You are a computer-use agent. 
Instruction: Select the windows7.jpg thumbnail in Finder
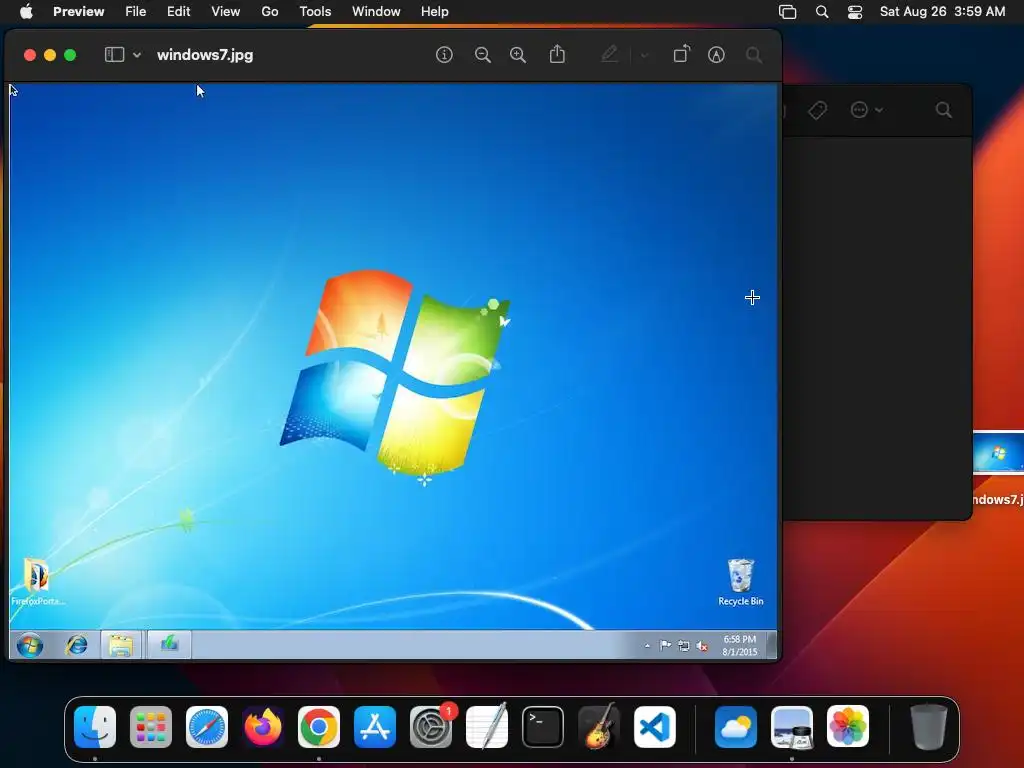(998, 452)
